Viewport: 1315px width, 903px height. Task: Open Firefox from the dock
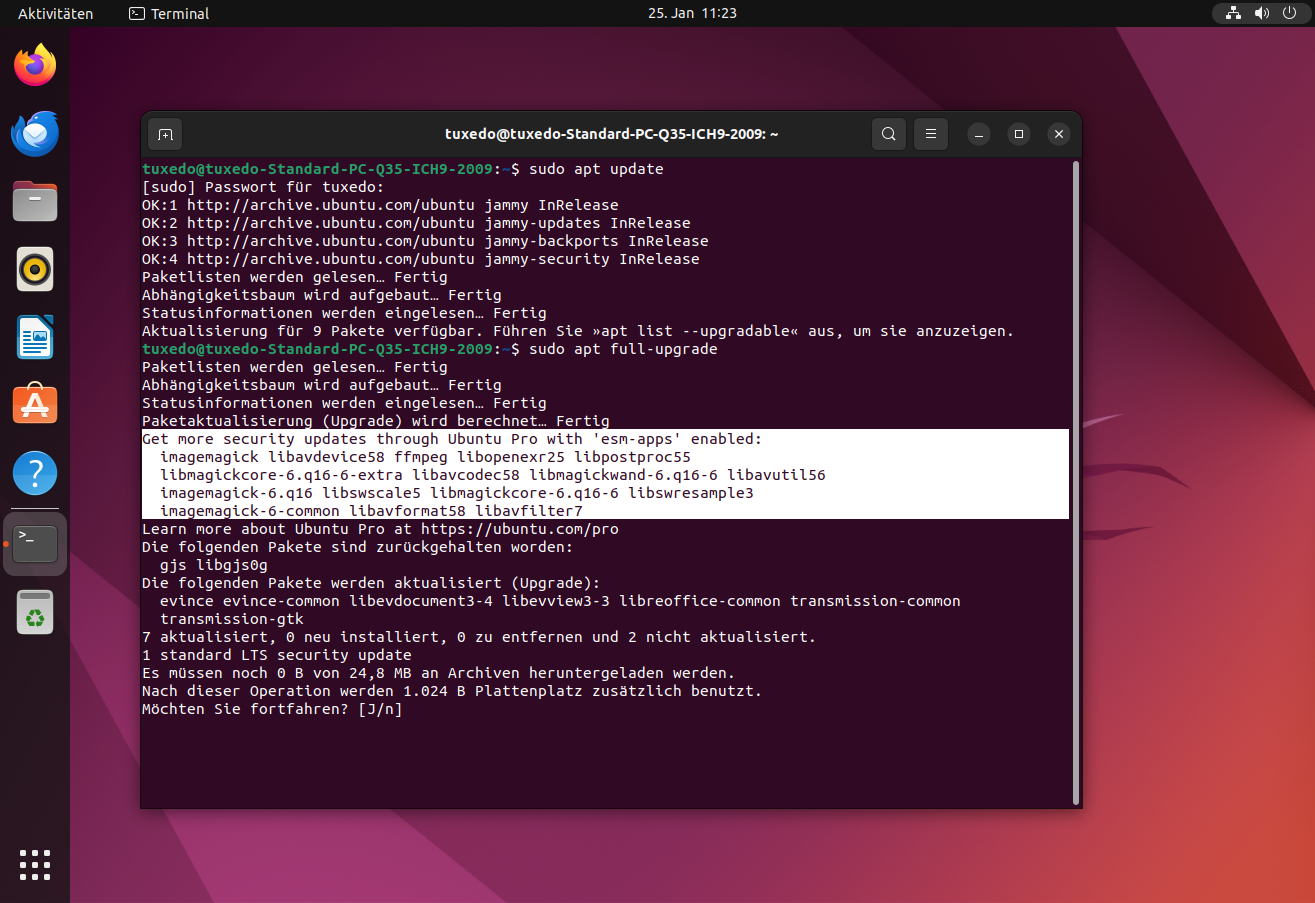click(x=35, y=65)
